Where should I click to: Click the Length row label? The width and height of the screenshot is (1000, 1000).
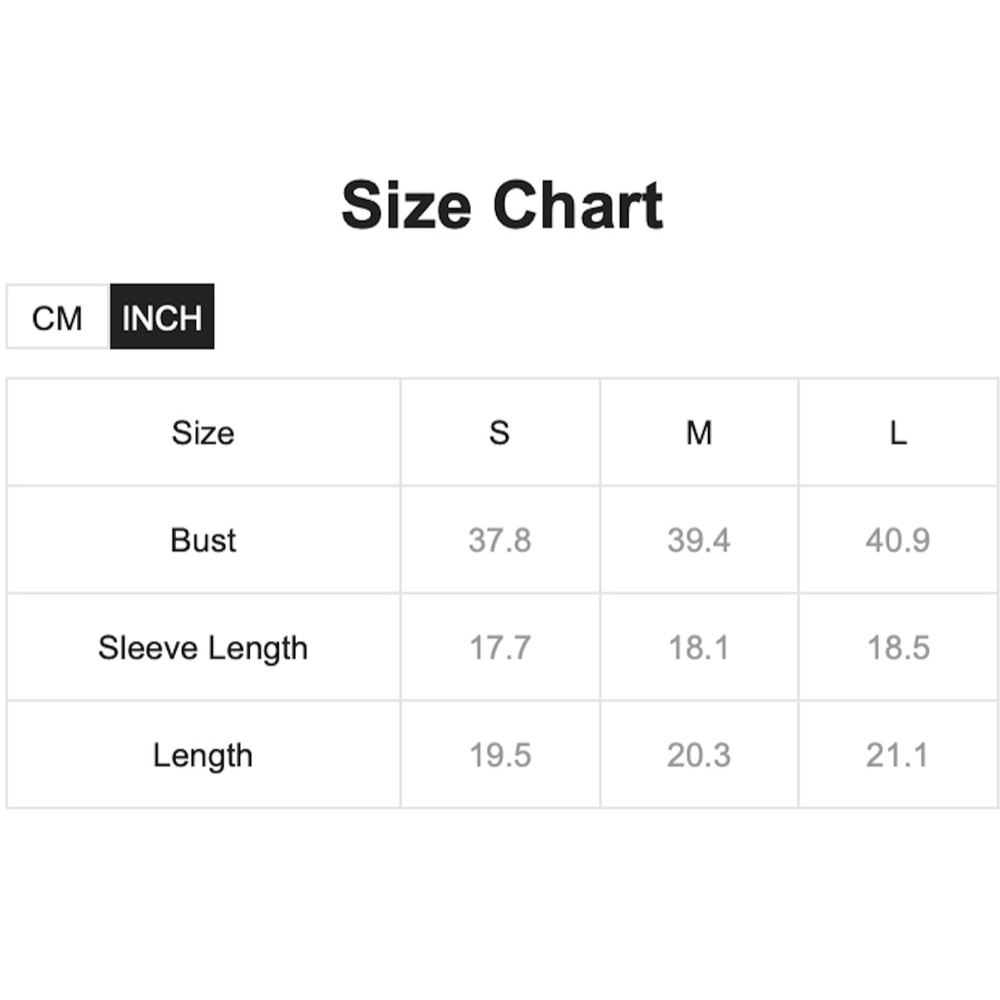[203, 755]
